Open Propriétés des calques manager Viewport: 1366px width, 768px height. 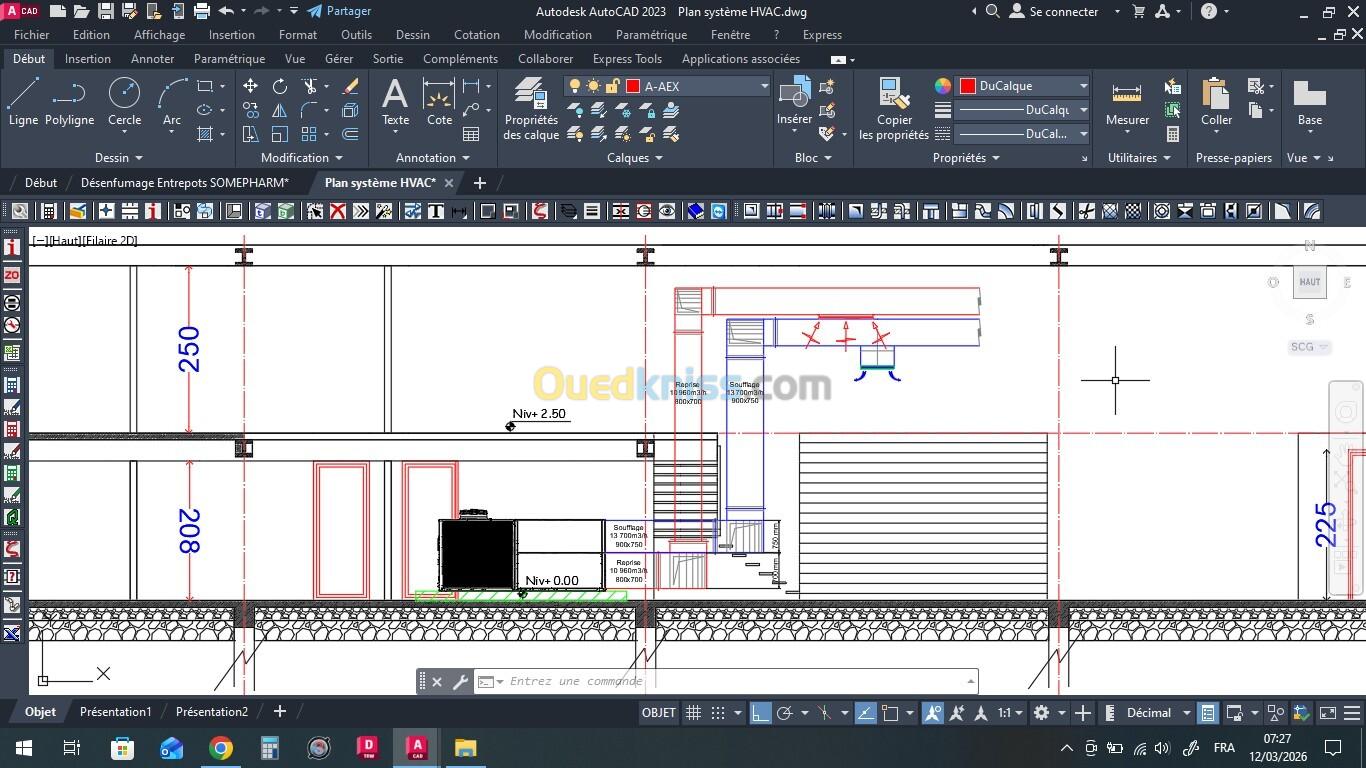pos(531,109)
